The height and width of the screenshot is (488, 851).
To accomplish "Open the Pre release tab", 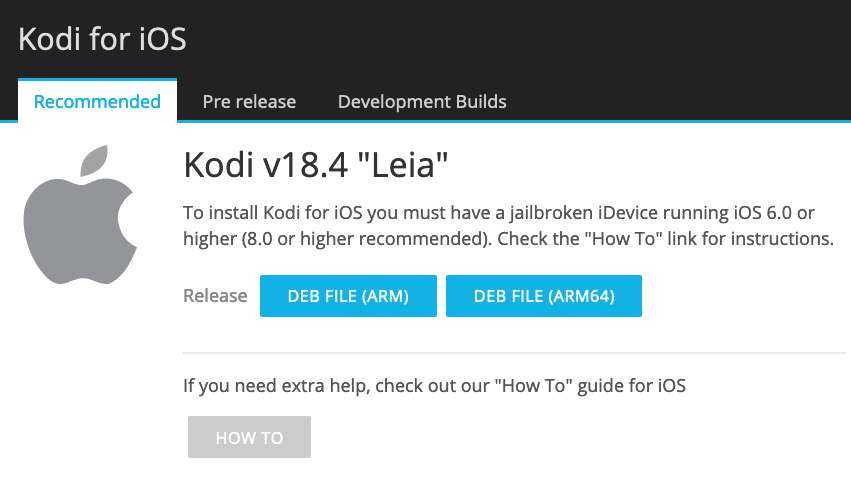I will 249,102.
